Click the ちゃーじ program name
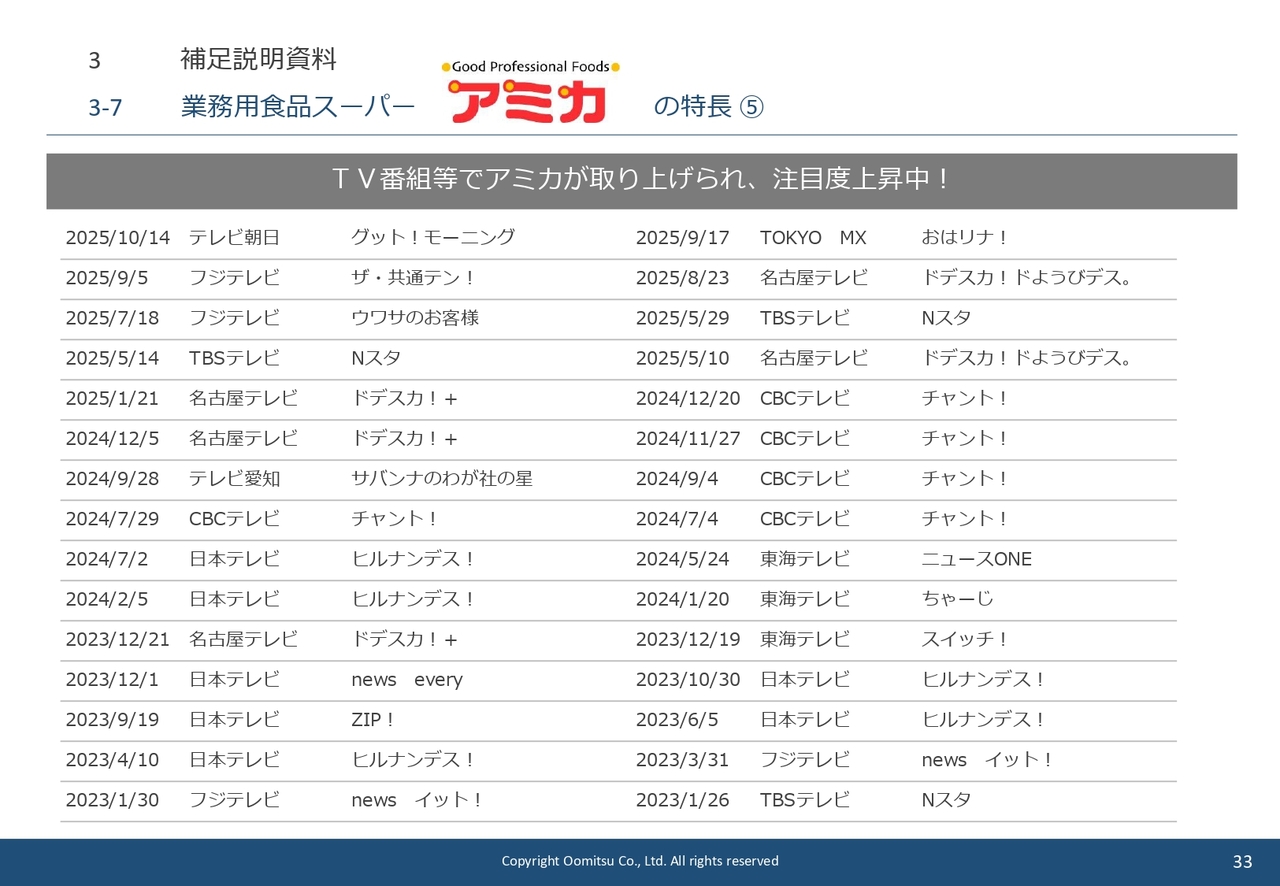The height and width of the screenshot is (886, 1280). (957, 599)
